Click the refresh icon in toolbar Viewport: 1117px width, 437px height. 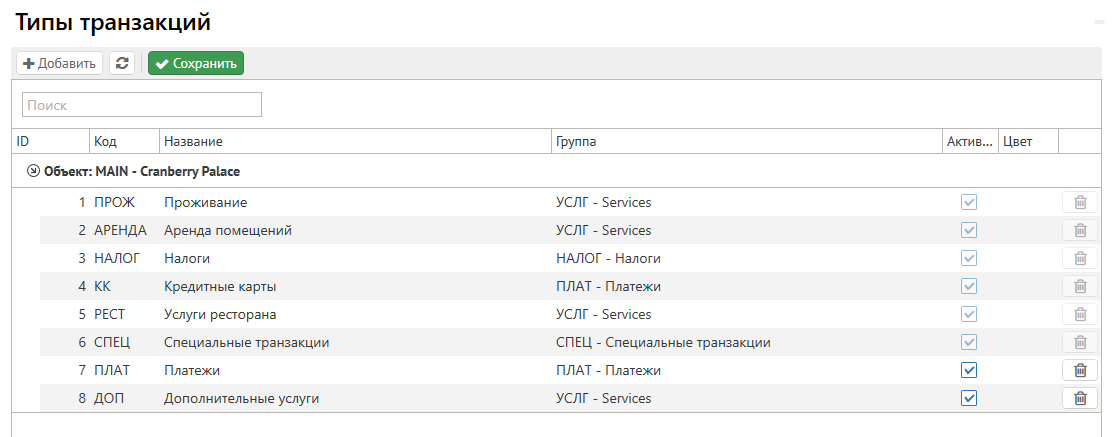coord(122,63)
